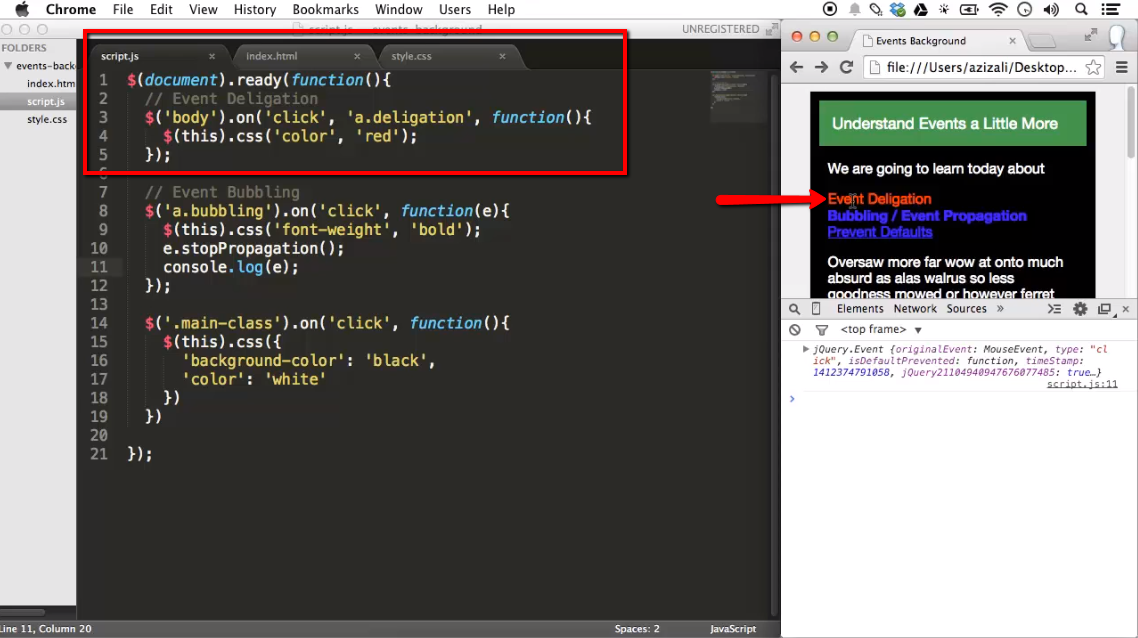Open the volume control in the menu bar

click(1050, 9)
